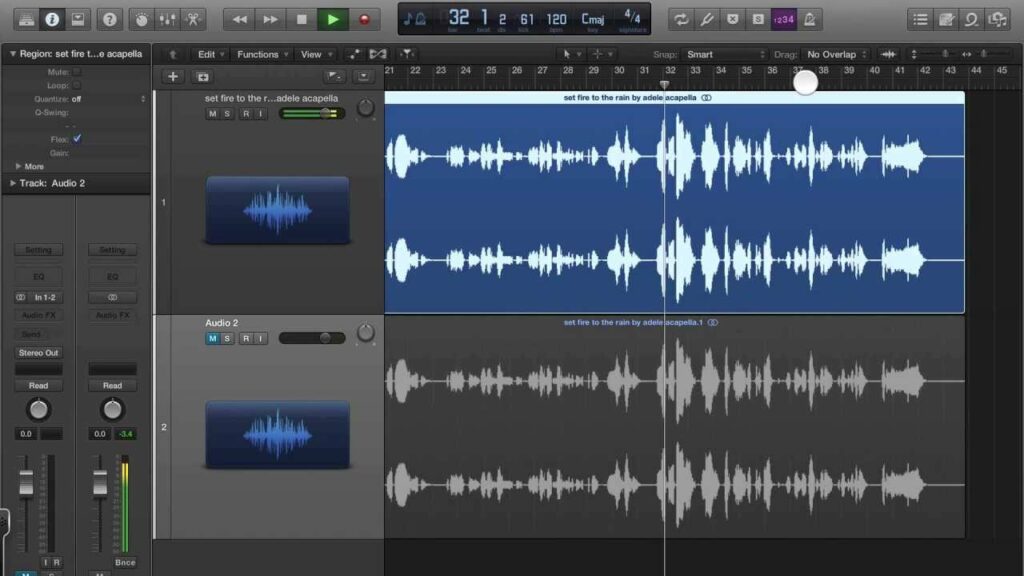Toggle the Metronome click icon
The width and height of the screenshot is (1024, 576).
(810, 20)
